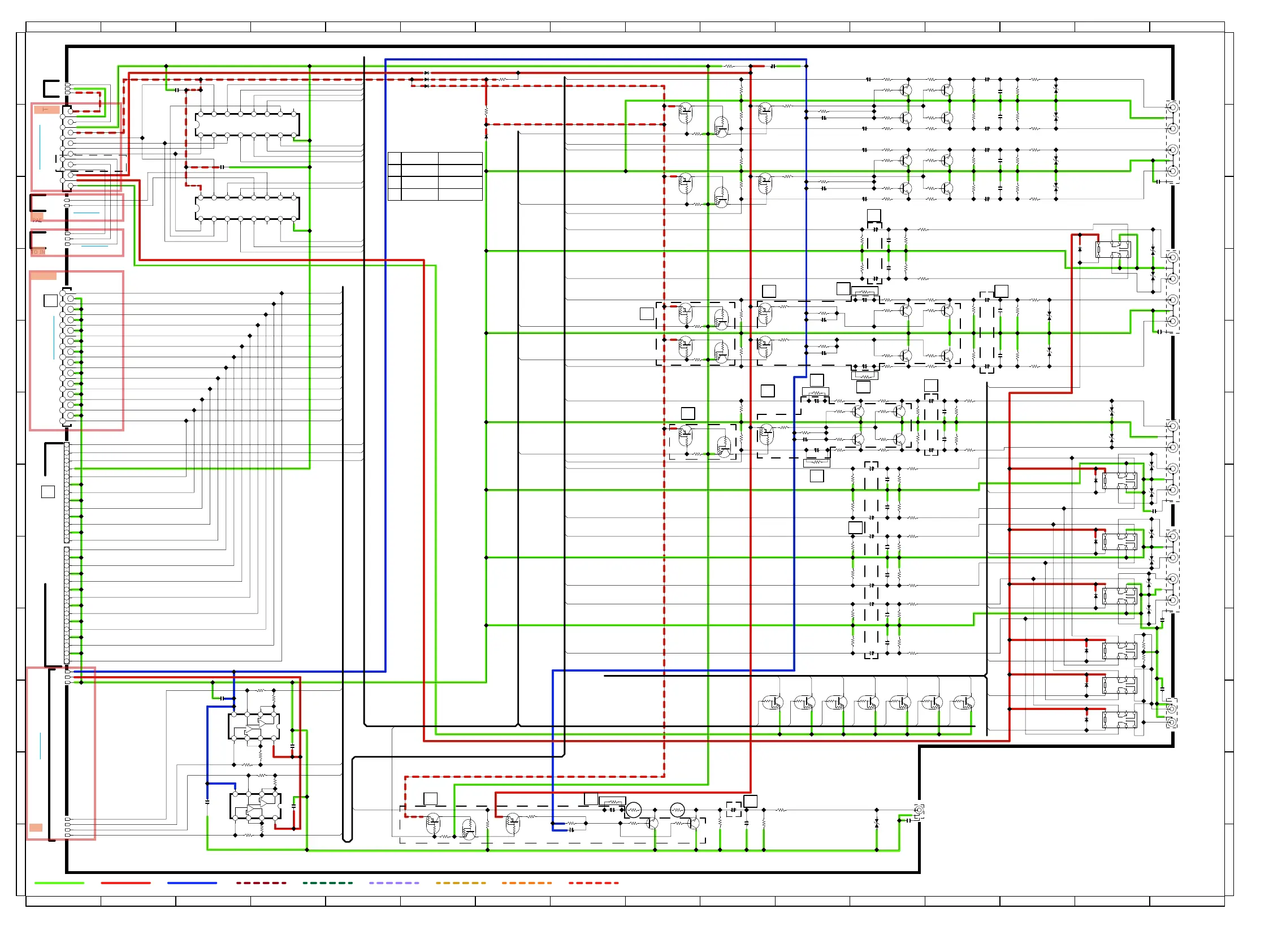Click the left circled resistor symbol at bottom
Viewport: 1282px width, 952px height.
tap(633, 810)
